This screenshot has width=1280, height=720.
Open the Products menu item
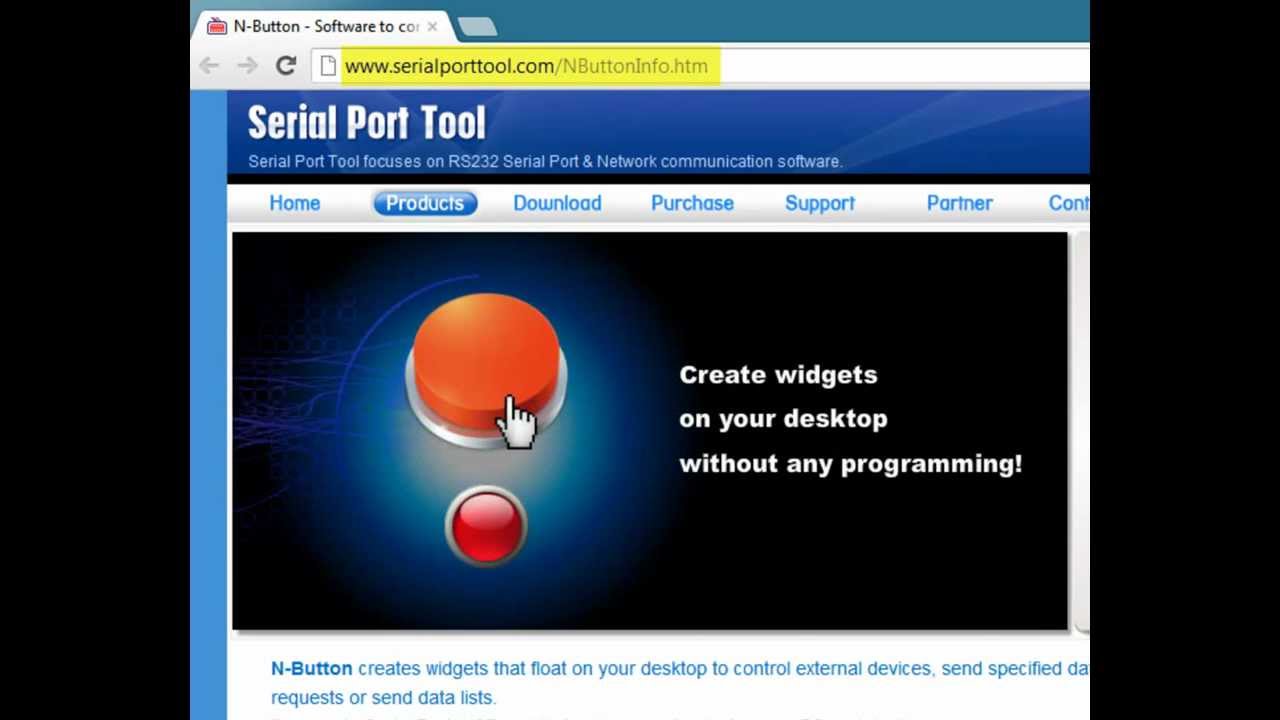(425, 203)
